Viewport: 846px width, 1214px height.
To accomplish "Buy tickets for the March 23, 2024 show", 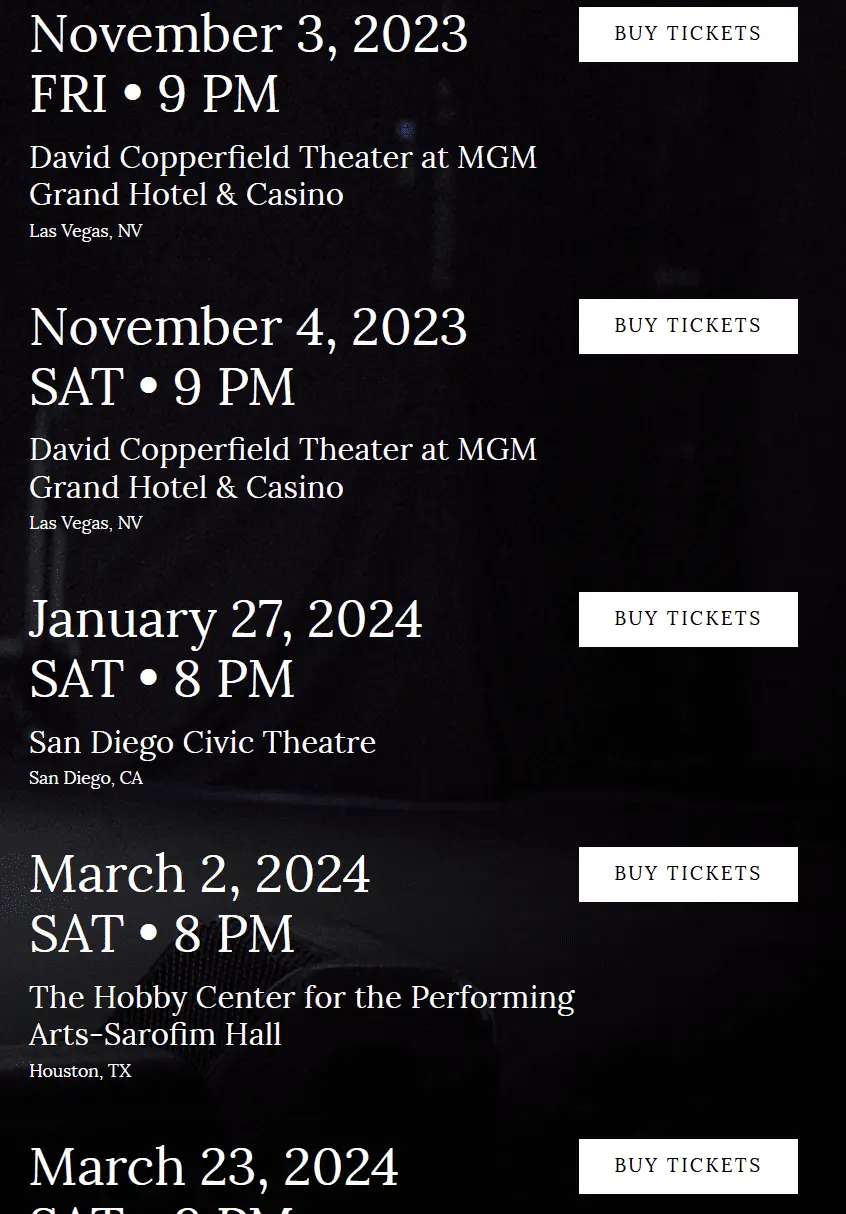I will (x=688, y=1166).
